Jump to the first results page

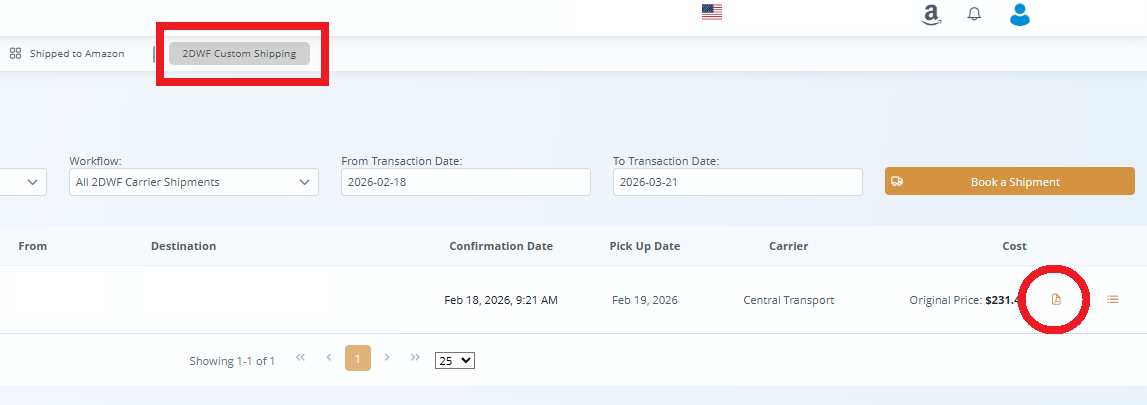(x=300, y=357)
